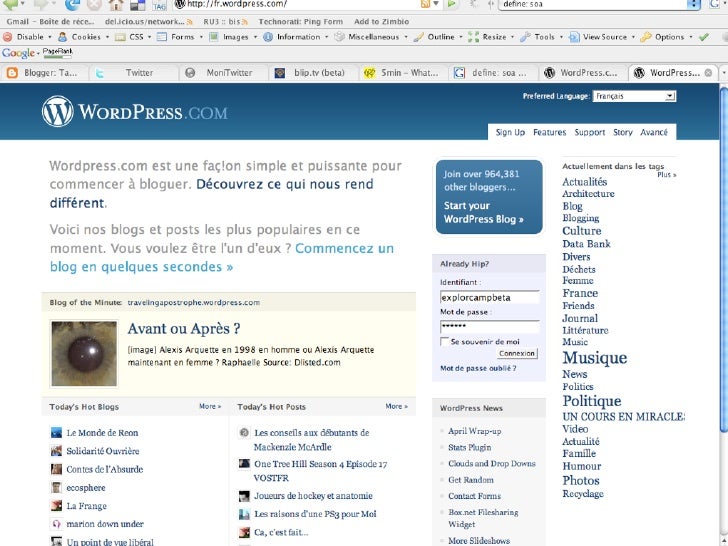Viewport: 728px width, 546px height.
Task: Open the Avant ou Après post title
Action: tap(183, 329)
